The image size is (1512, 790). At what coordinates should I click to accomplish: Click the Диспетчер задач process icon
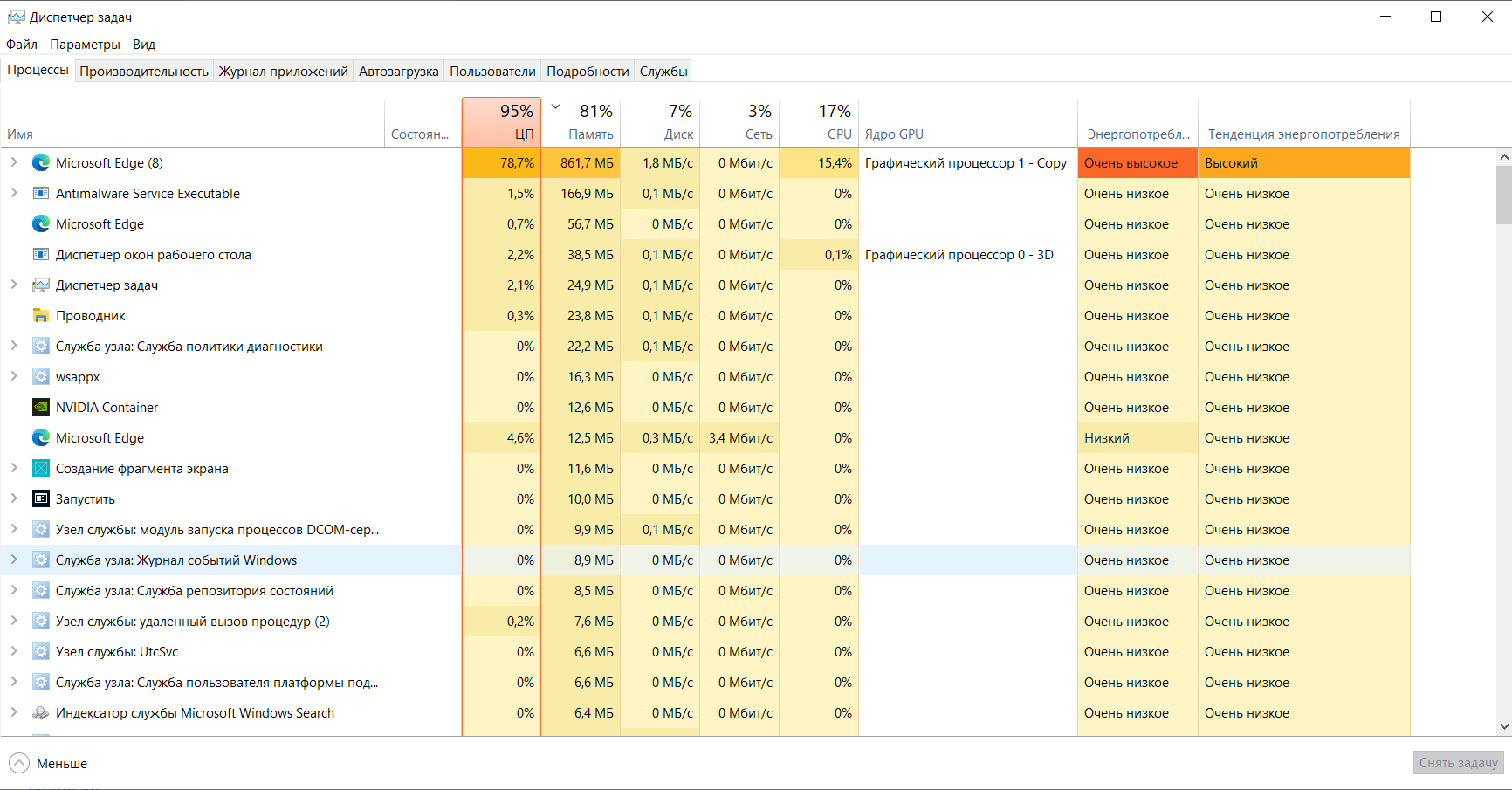point(41,285)
